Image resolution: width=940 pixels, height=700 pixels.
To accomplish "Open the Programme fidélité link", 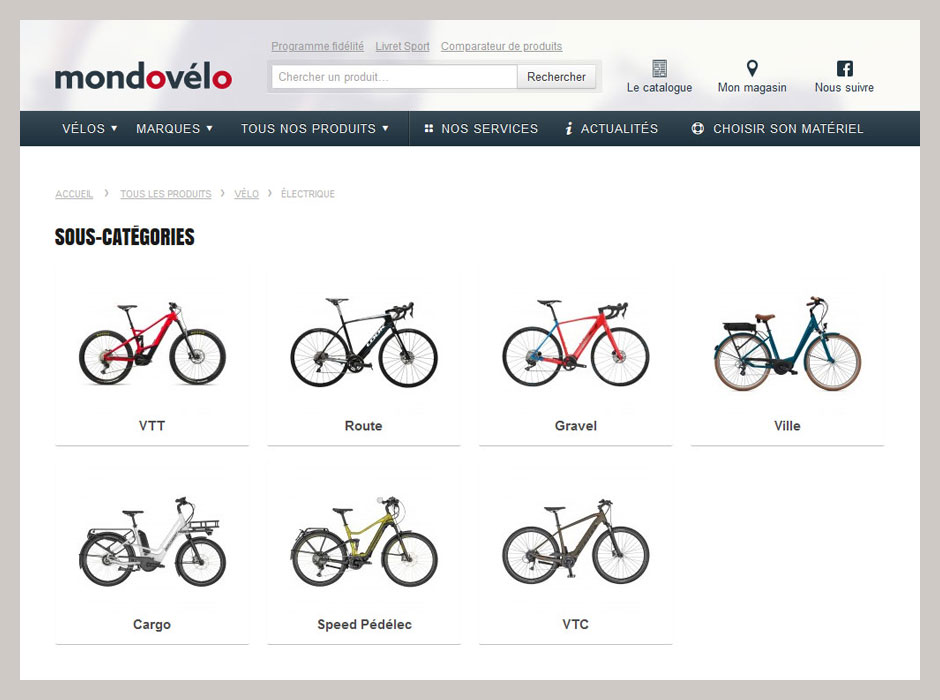I will (317, 46).
